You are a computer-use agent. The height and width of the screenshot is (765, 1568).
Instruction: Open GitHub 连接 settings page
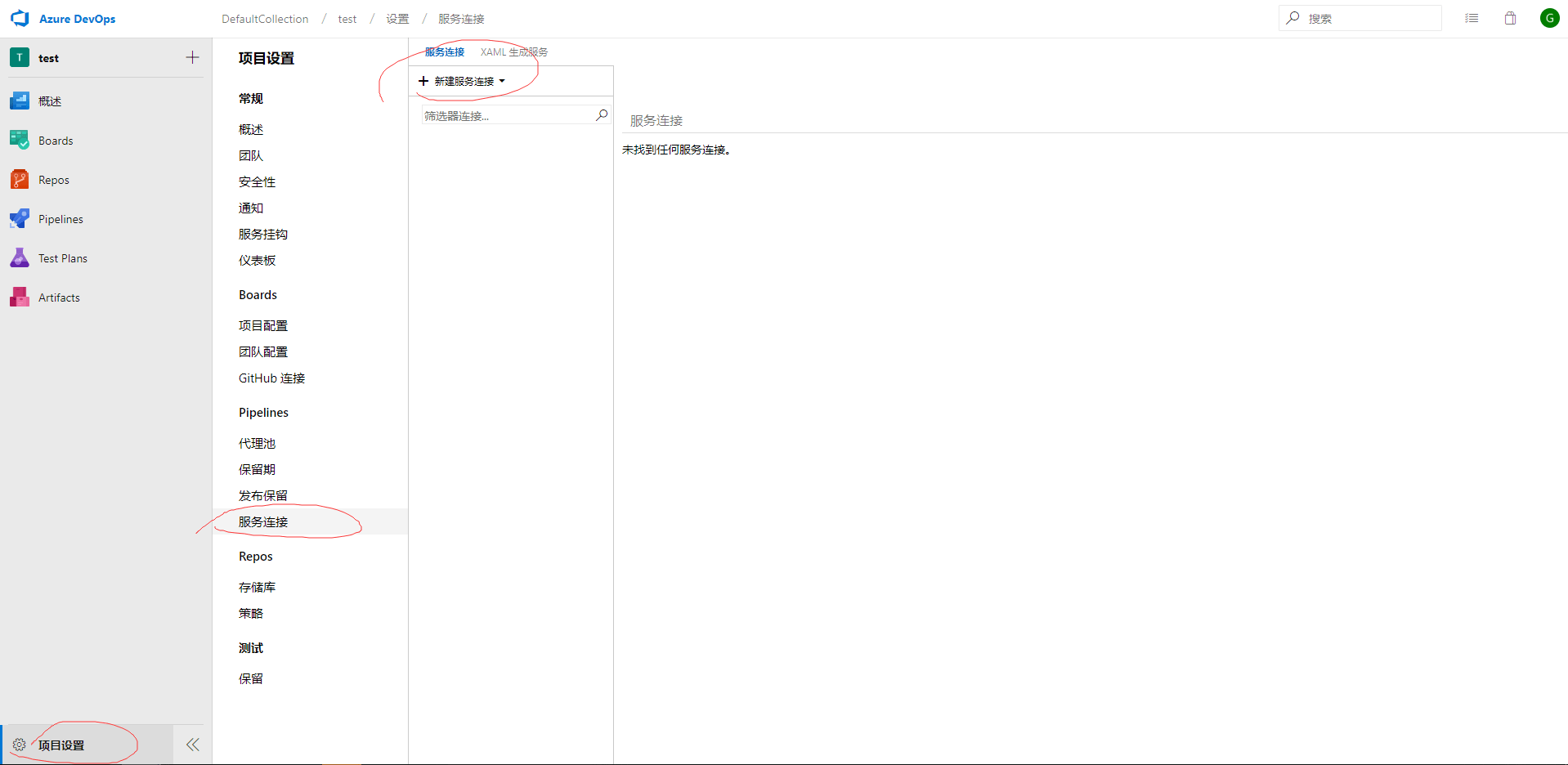pos(271,378)
